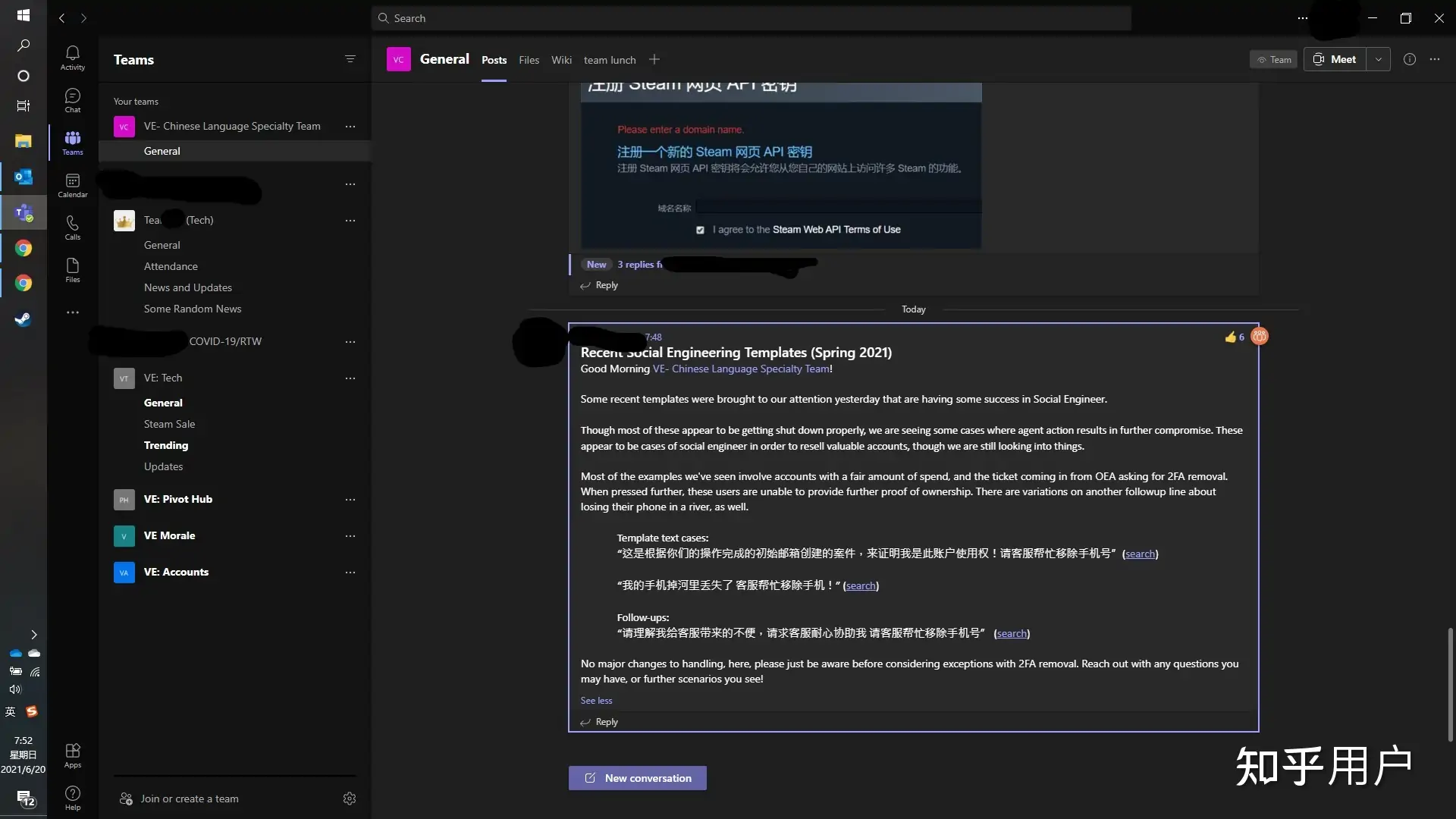Open the notification center icon
This screenshot has width=1456, height=819.
coord(26,799)
